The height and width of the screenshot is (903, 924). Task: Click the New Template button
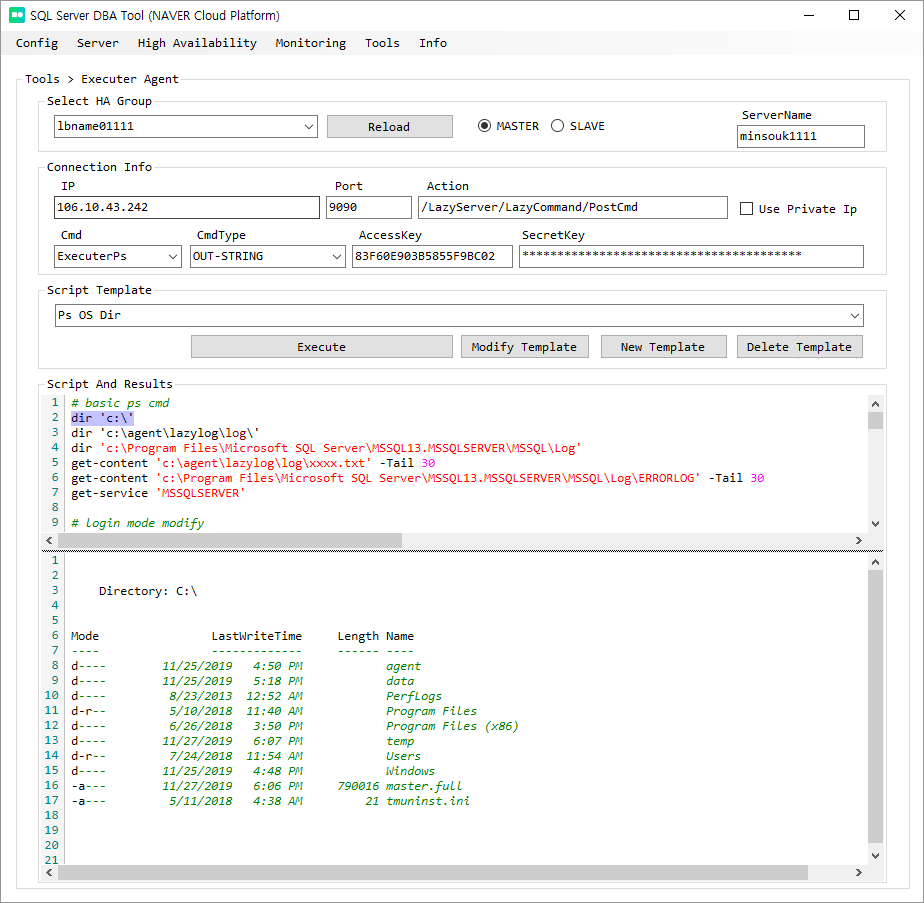663,347
